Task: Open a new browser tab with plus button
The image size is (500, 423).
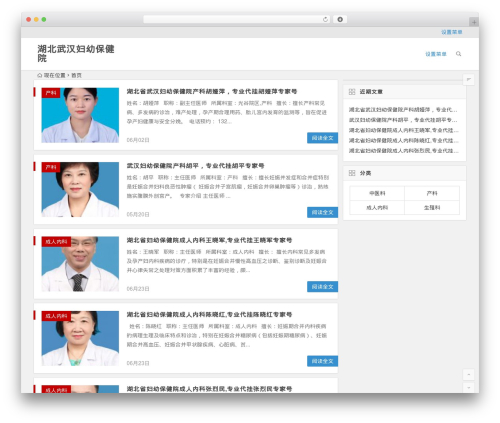Action: click(x=474, y=22)
